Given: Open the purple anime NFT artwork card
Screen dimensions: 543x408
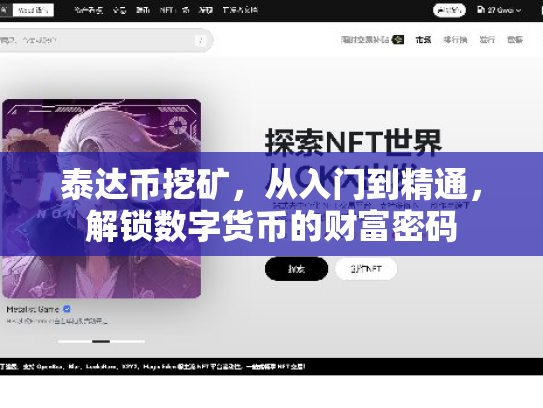Looking at the screenshot, I should point(101,198).
